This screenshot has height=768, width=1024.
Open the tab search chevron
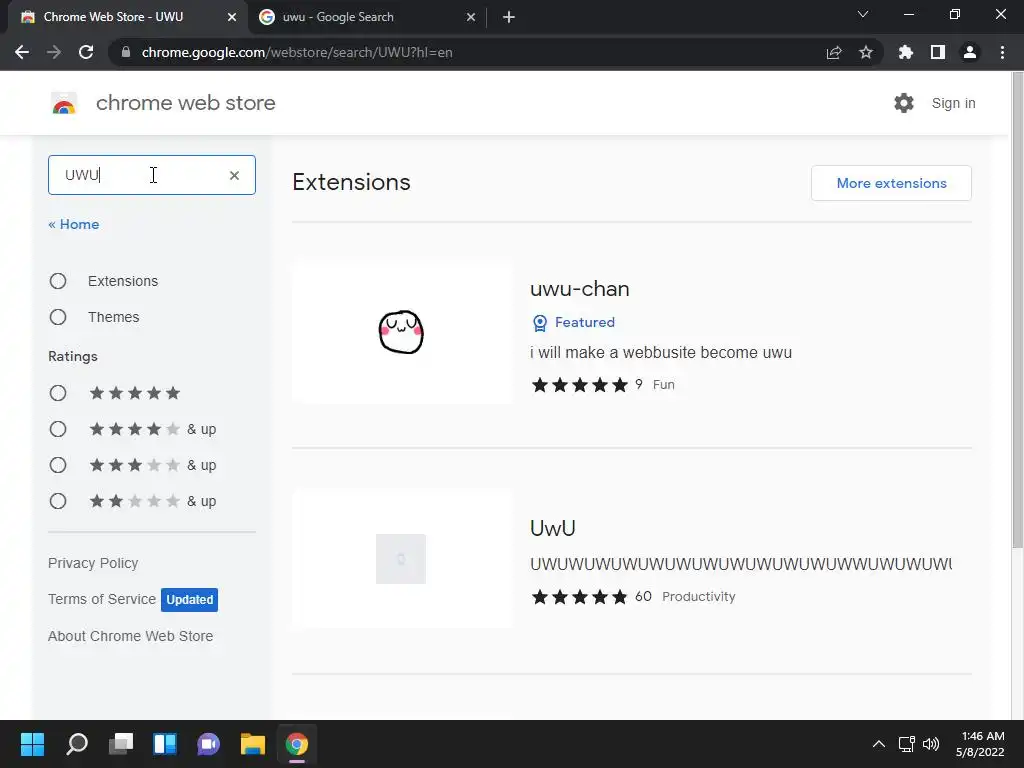click(863, 14)
